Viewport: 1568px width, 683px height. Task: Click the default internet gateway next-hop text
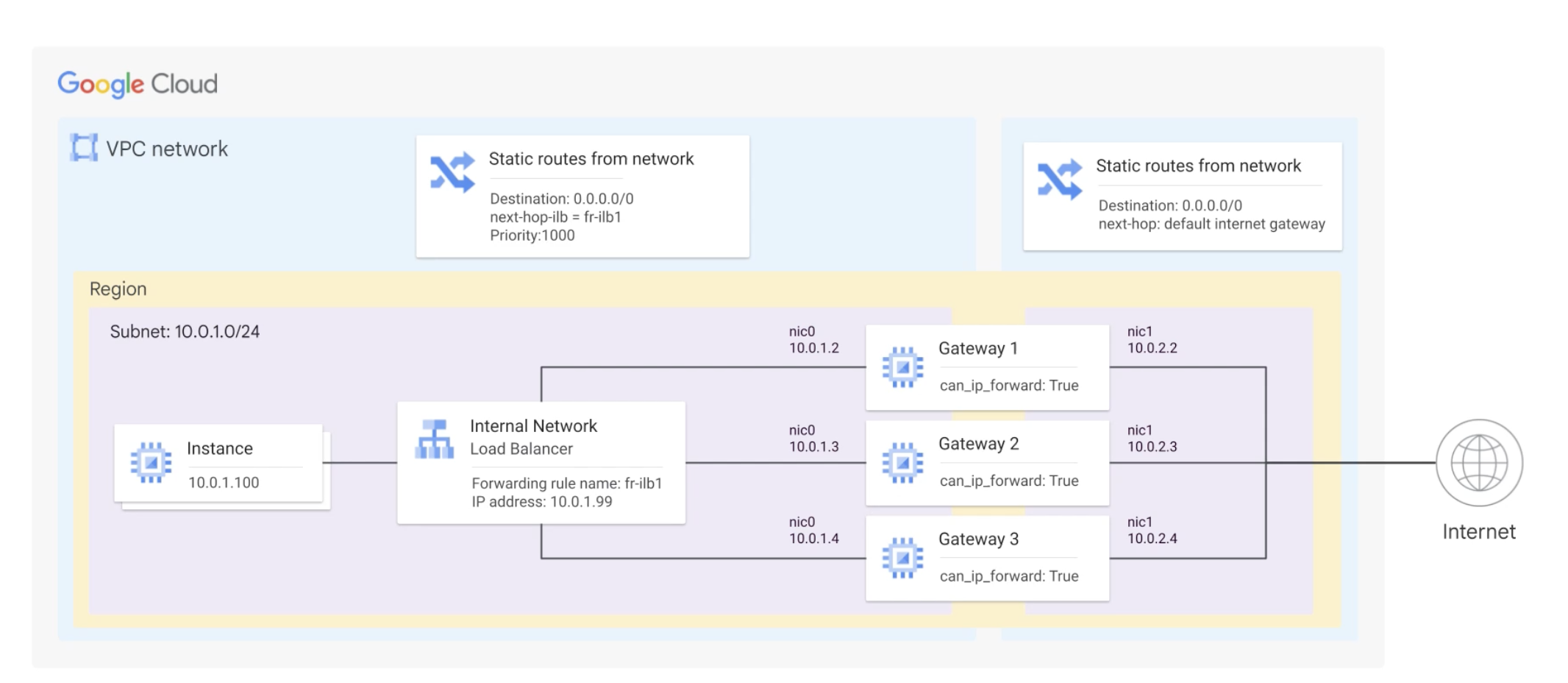[x=1211, y=224]
